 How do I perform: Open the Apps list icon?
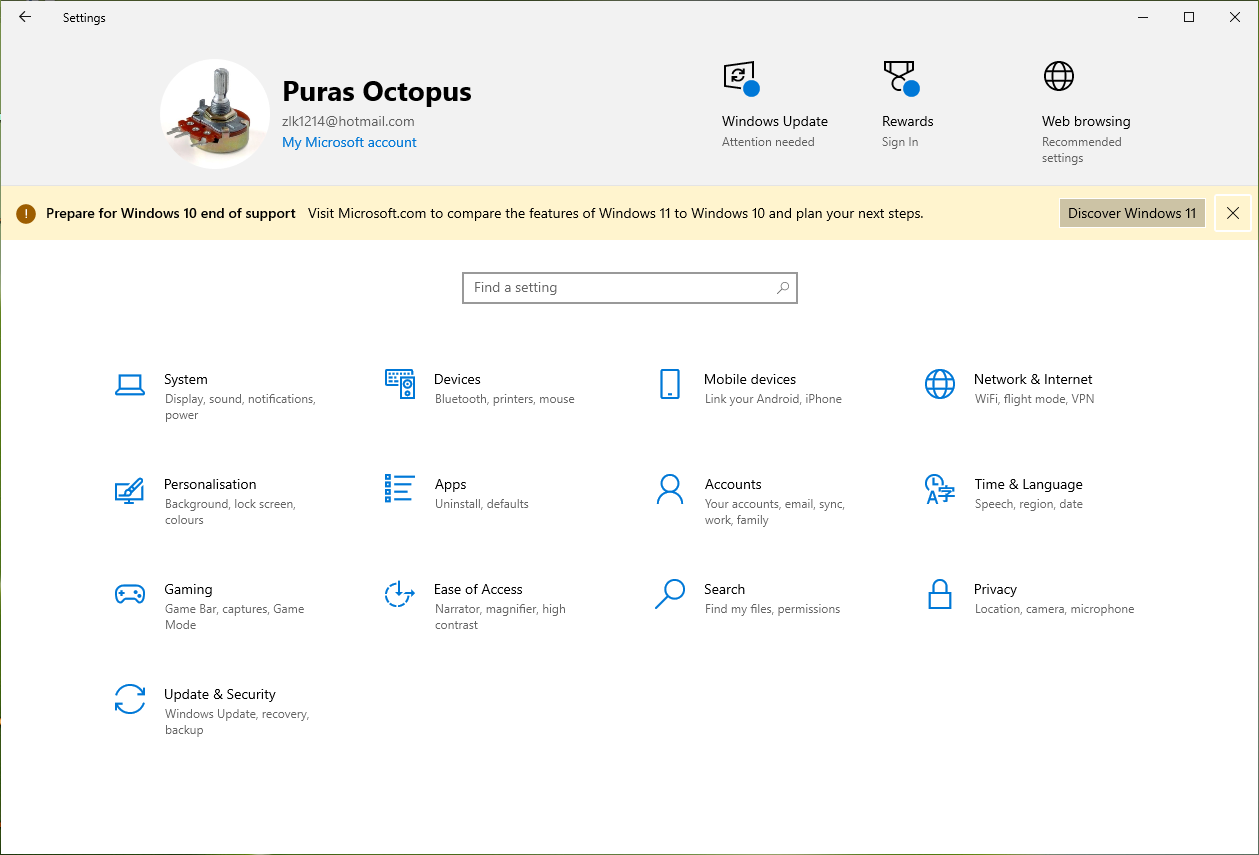[x=400, y=488]
